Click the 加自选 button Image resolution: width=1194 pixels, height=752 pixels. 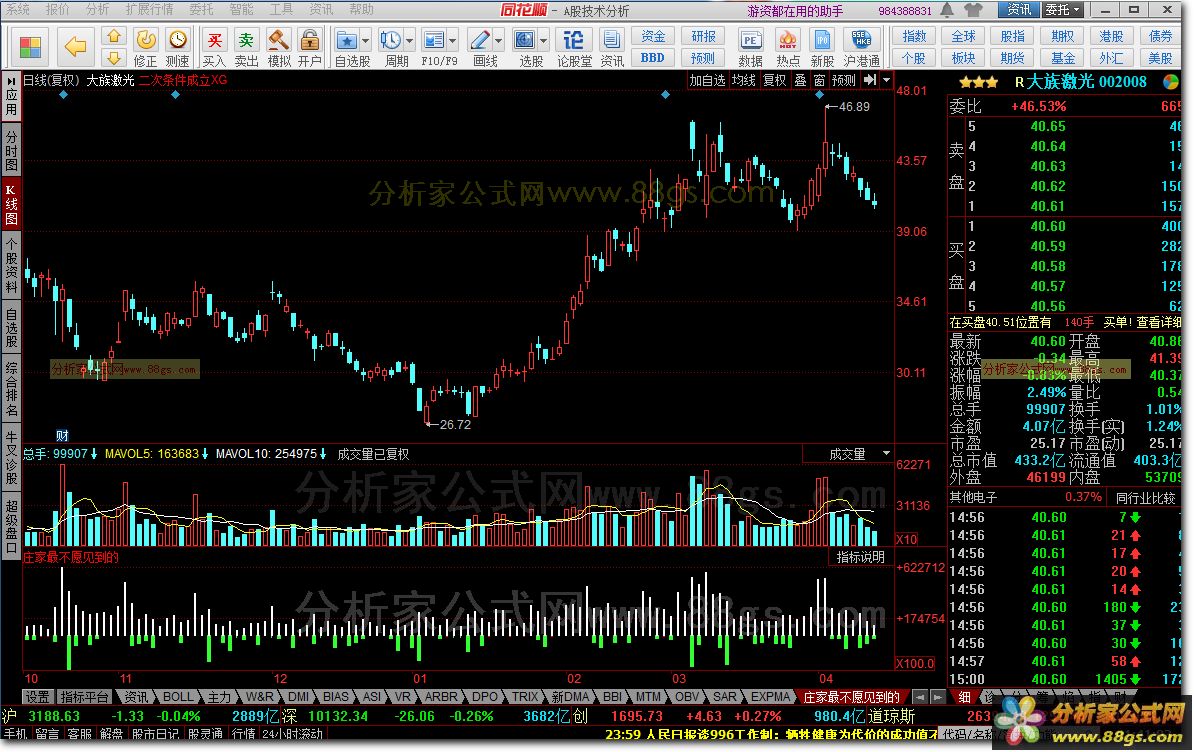[707, 80]
